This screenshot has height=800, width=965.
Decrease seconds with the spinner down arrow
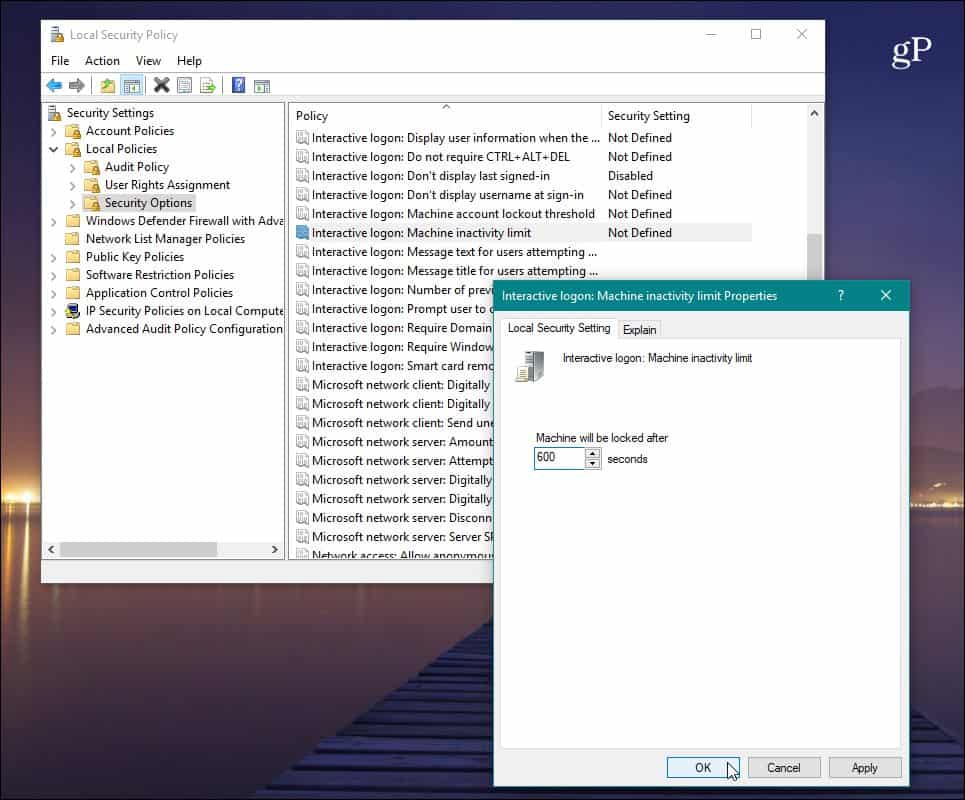click(x=593, y=463)
